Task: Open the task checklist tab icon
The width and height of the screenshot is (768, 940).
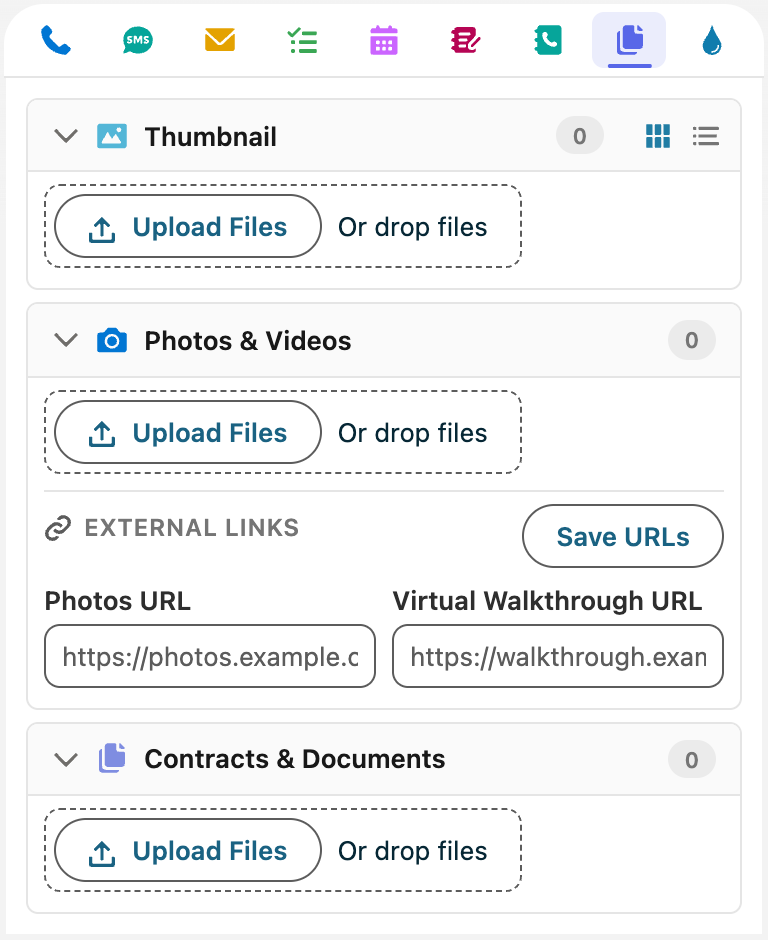Action: tap(302, 41)
